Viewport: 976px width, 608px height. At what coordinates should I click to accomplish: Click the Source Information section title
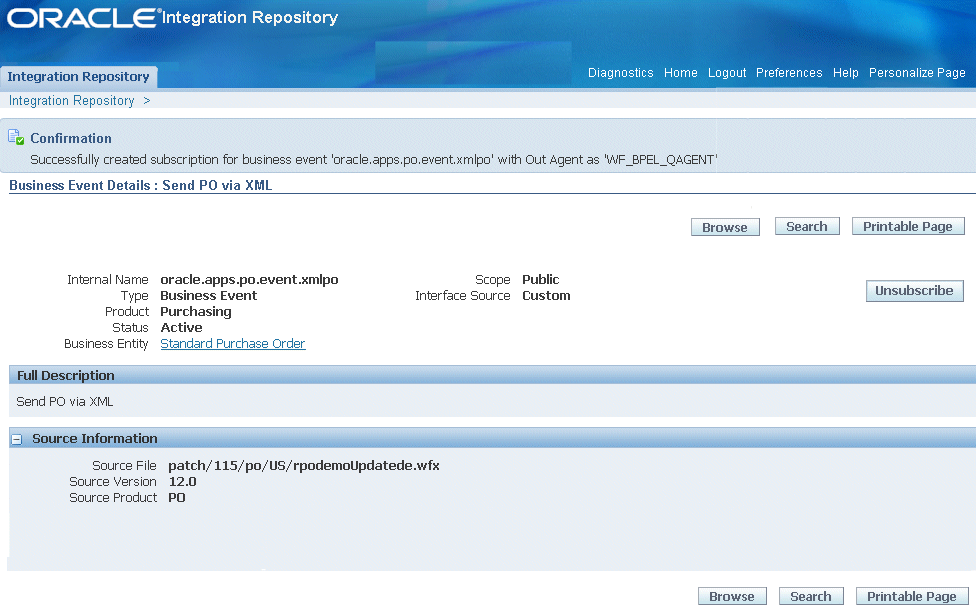[95, 439]
